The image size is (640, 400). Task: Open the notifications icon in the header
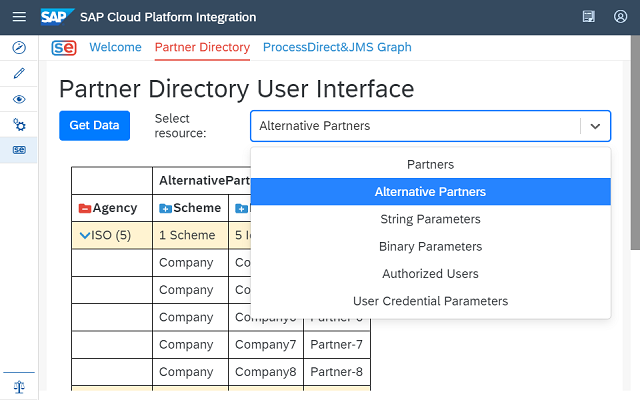pos(589,17)
